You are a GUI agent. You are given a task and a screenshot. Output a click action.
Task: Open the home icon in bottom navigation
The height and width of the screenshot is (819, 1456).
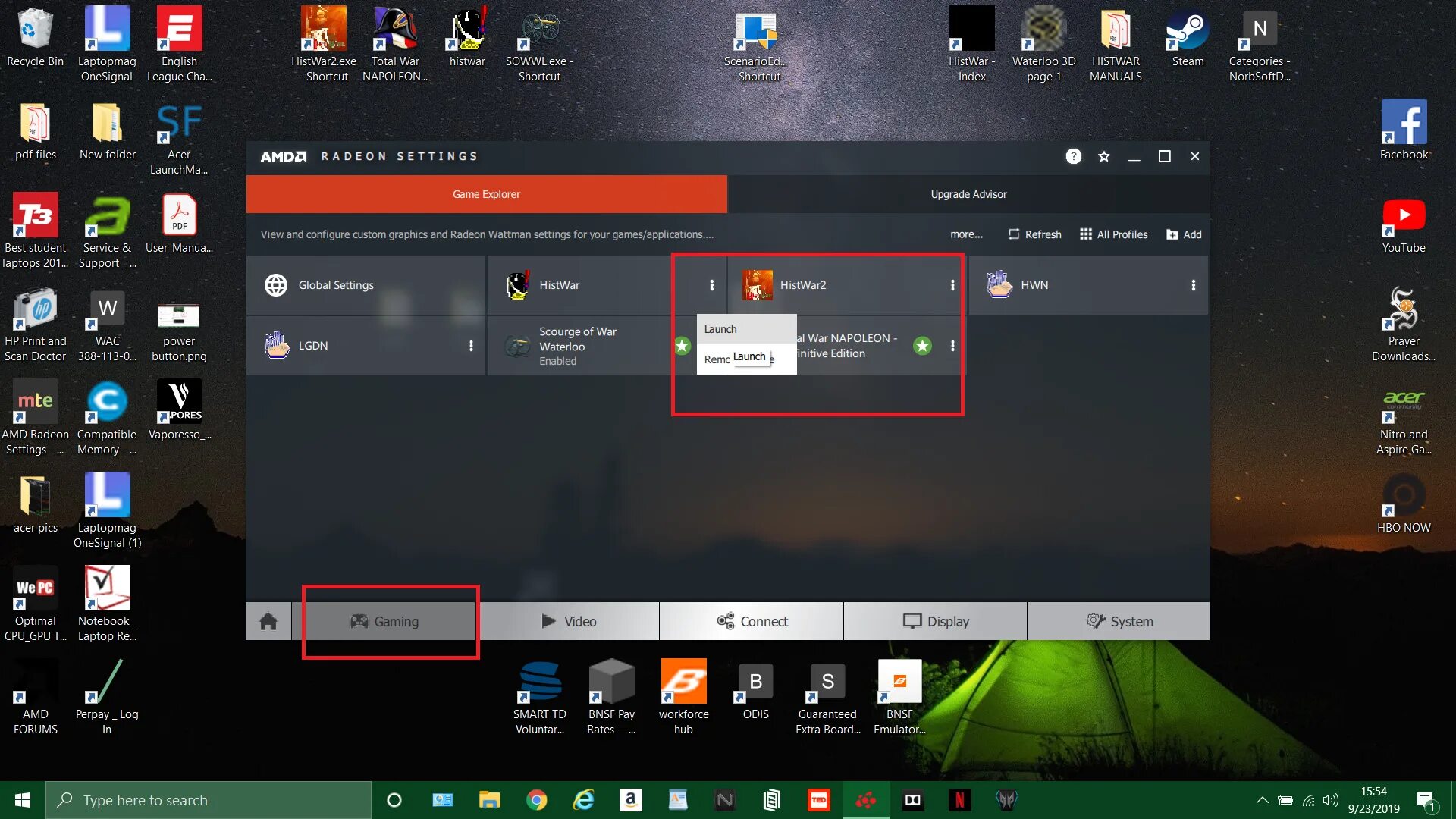[268, 621]
